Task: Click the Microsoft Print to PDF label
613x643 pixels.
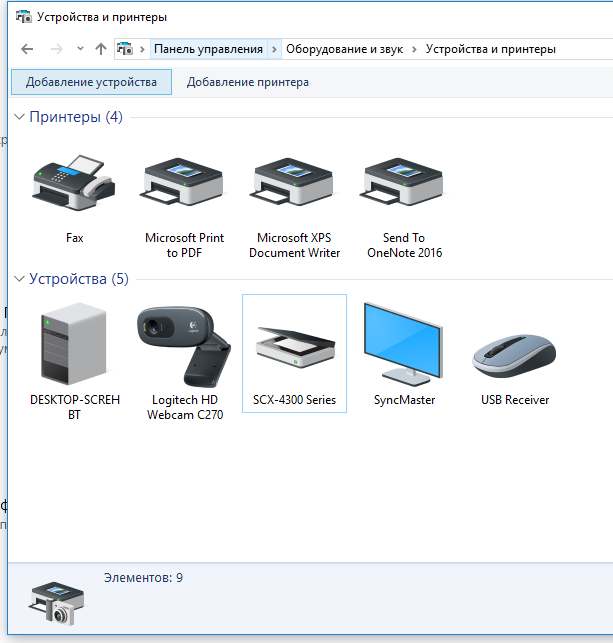Action: tap(184, 245)
